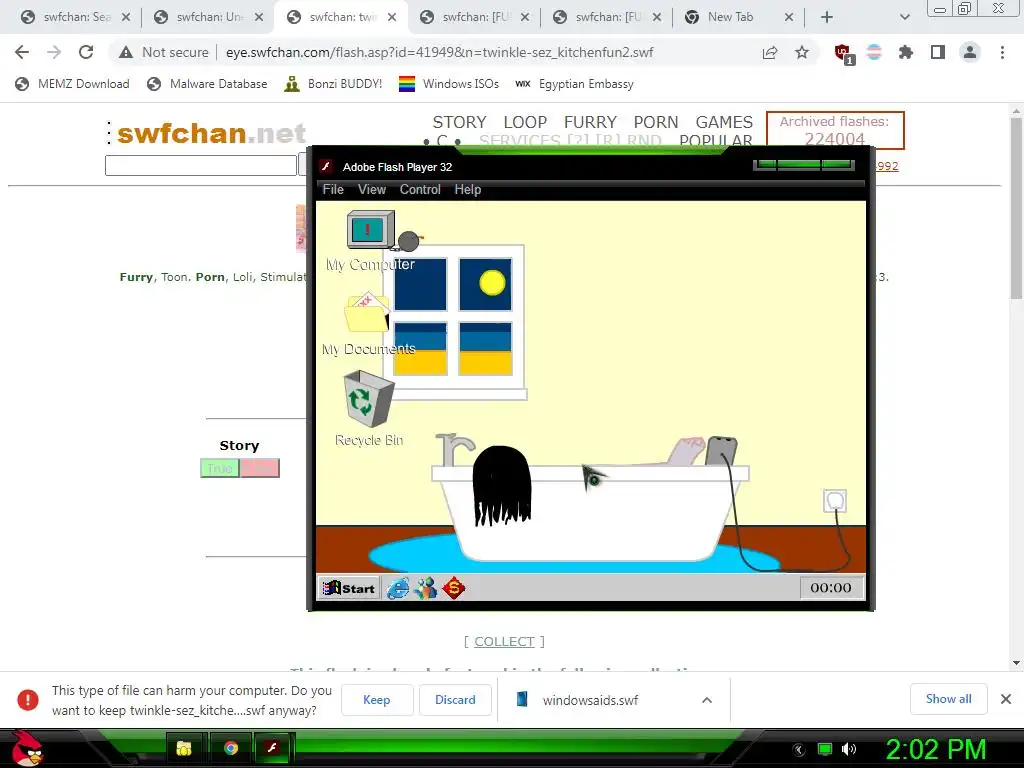Open the LOOP category link
The width and height of the screenshot is (1024, 768).
[525, 122]
